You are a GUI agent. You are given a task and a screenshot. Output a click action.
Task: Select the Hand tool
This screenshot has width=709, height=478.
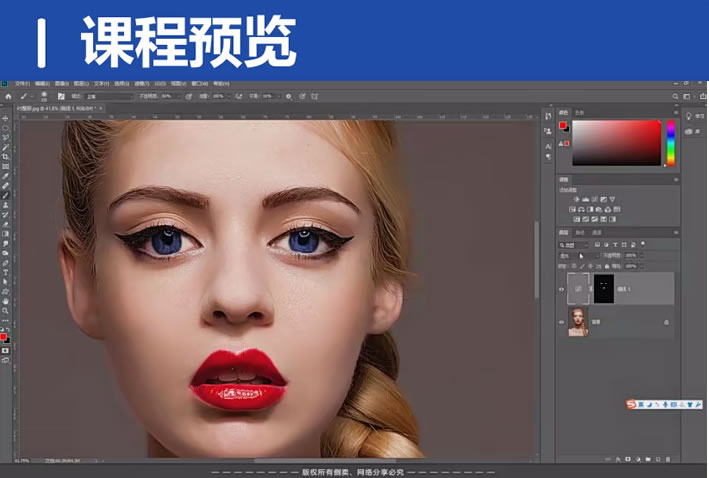pos(5,301)
